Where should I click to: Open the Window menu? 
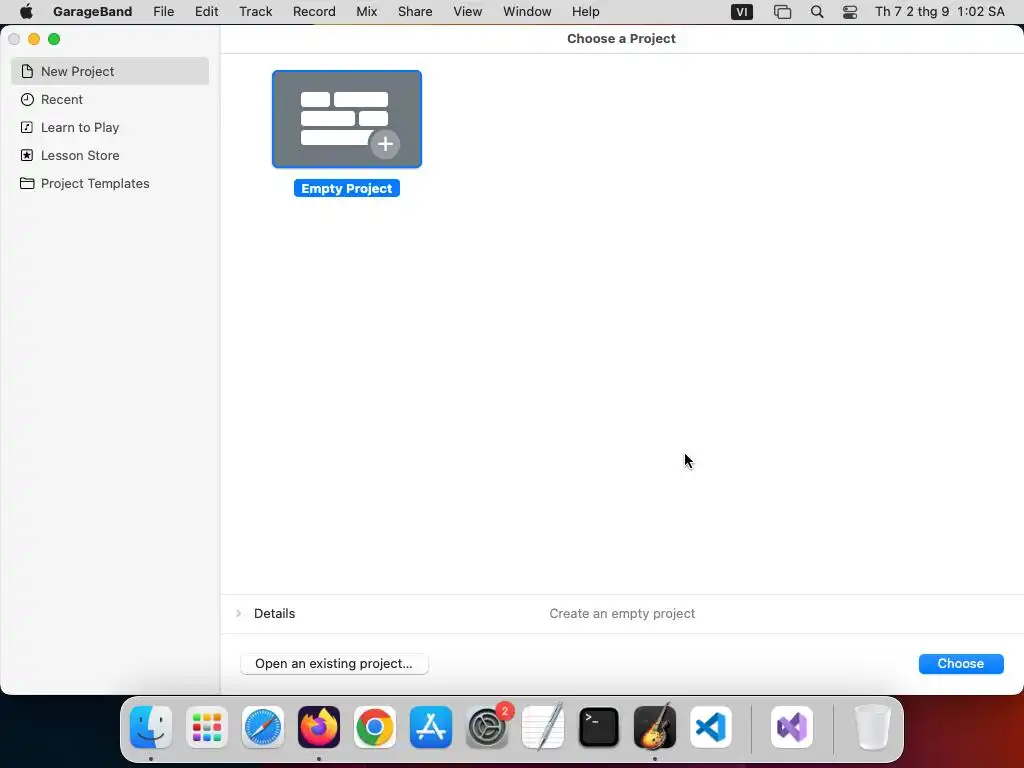point(527,12)
